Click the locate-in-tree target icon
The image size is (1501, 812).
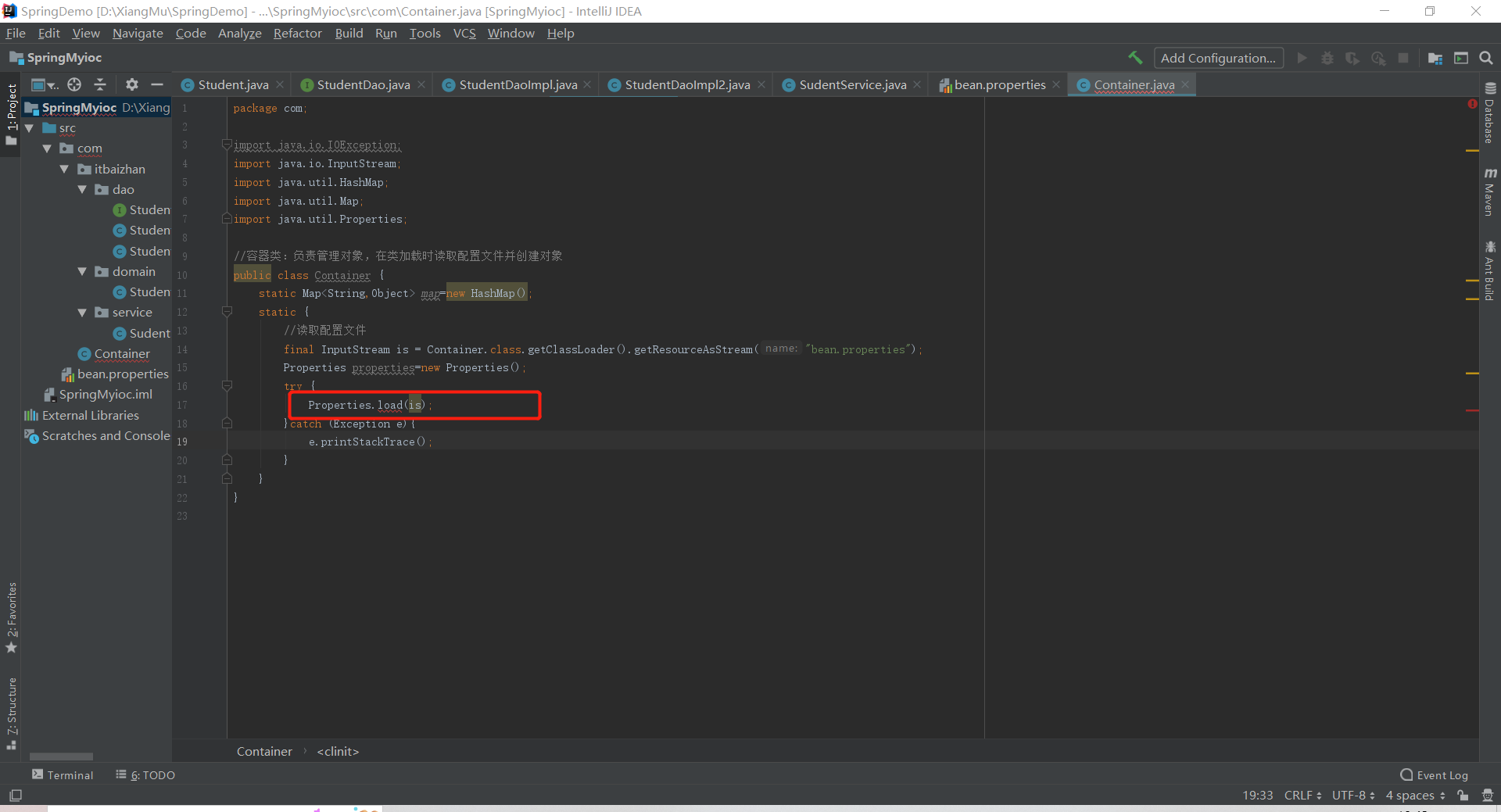[x=74, y=84]
